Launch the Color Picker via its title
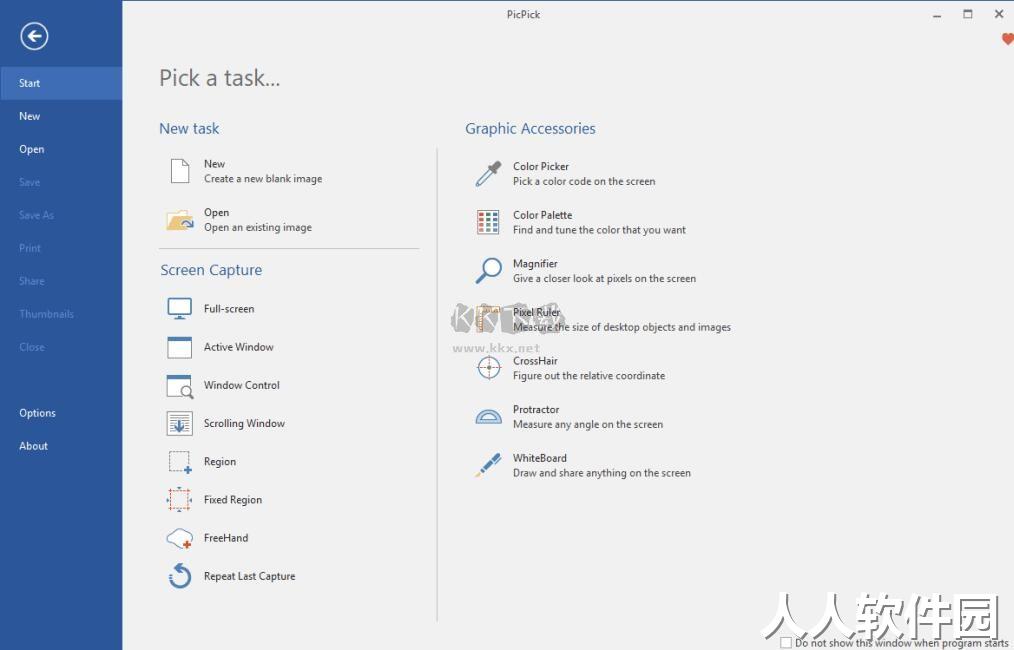 click(541, 167)
